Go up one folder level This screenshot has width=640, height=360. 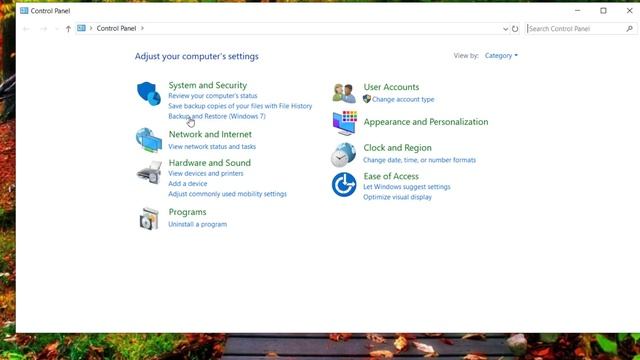68,29
